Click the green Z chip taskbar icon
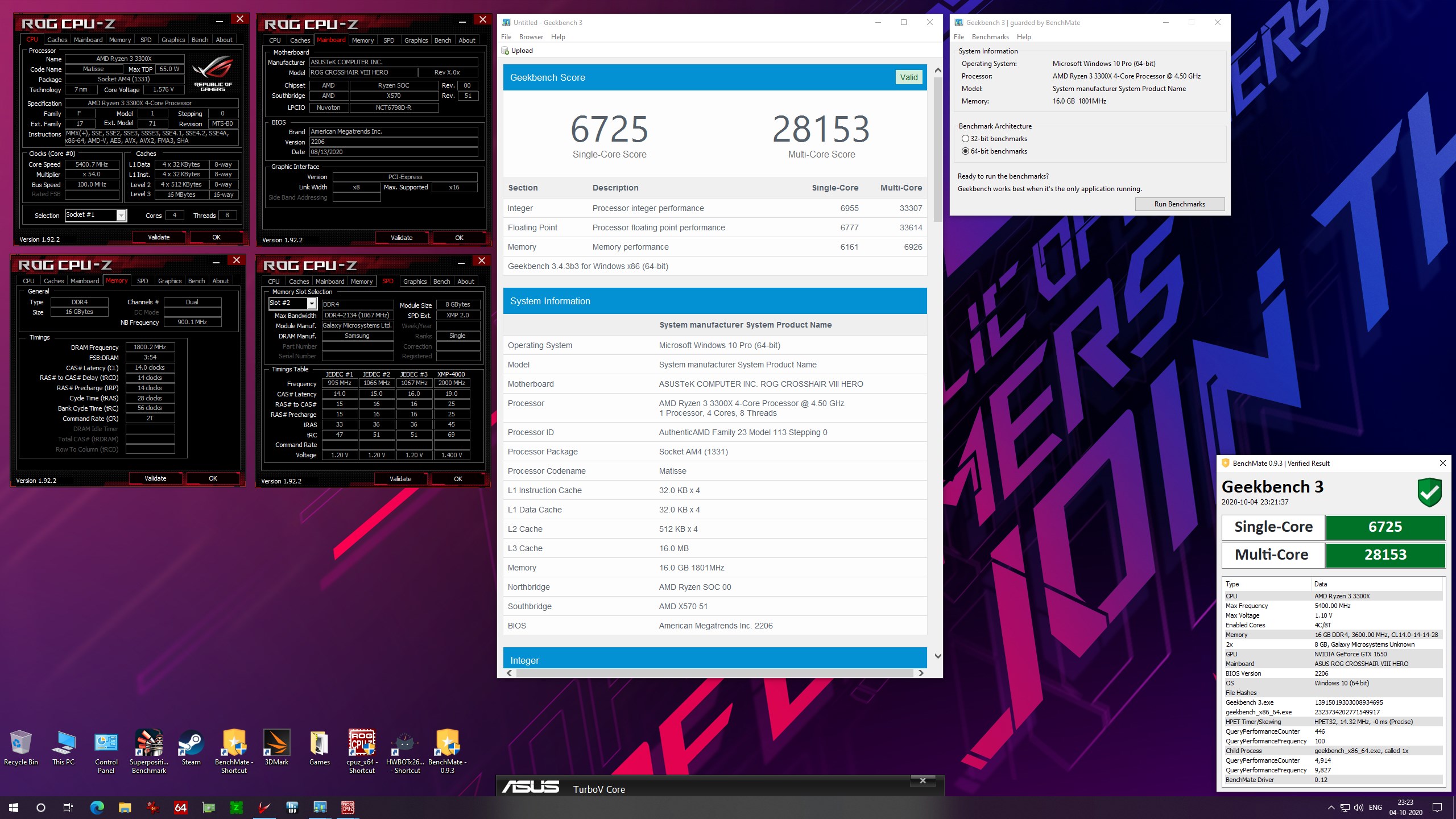1456x819 pixels. 236,808
